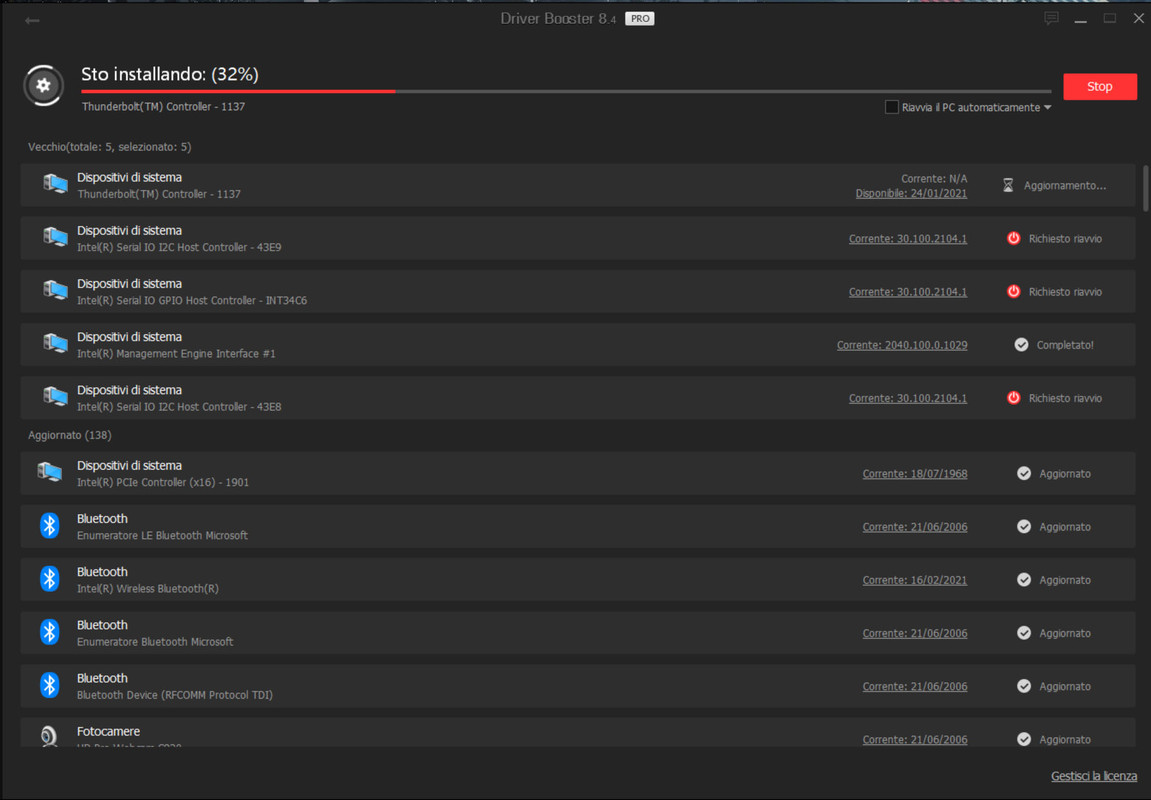Viewport: 1151px width, 800px height.
Task: Open the Gestisci la licenza link
Action: (x=1094, y=777)
